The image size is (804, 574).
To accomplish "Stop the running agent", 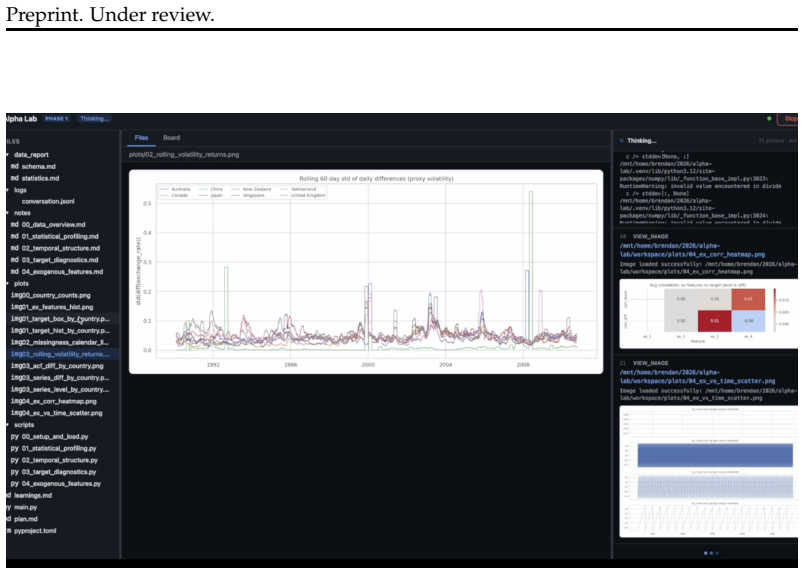I will (x=789, y=119).
